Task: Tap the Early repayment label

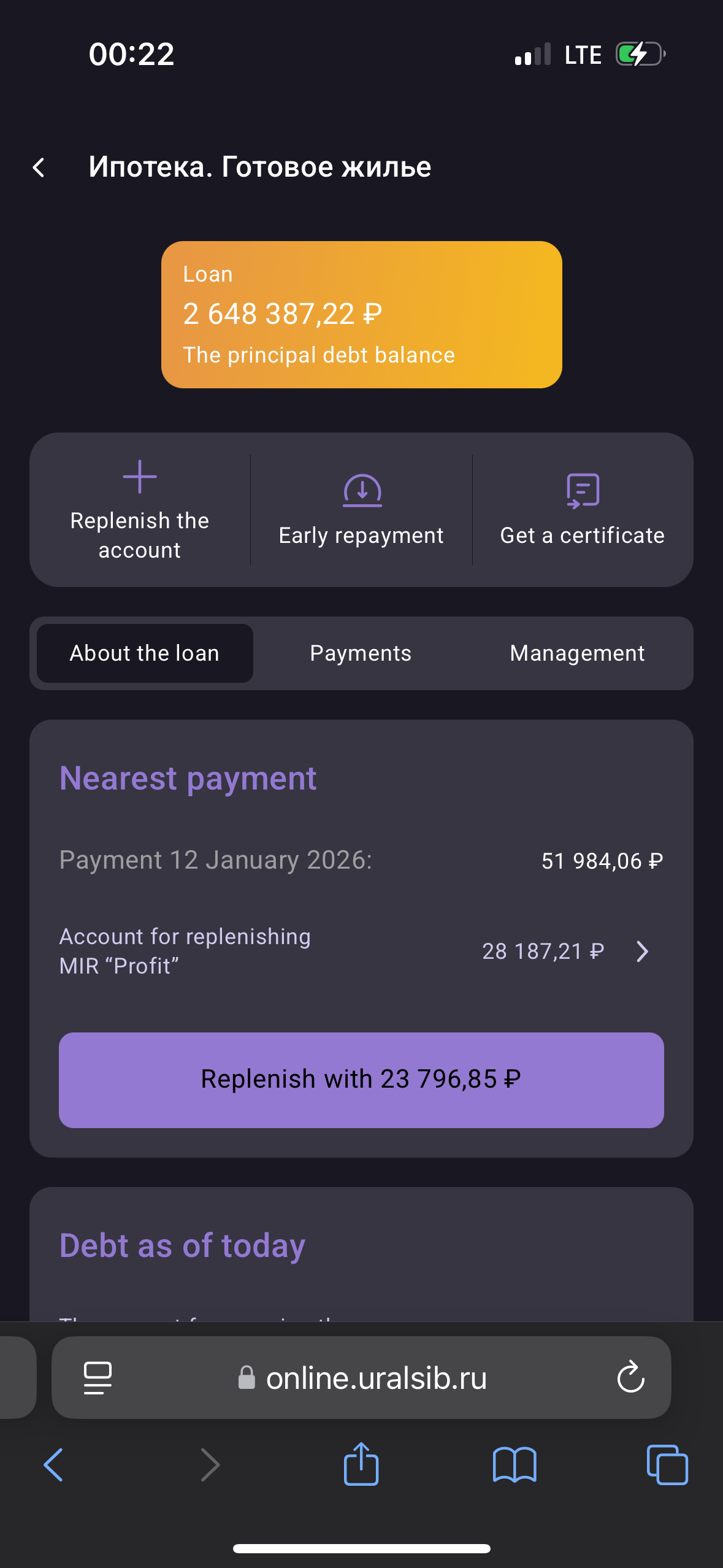Action: (x=361, y=536)
